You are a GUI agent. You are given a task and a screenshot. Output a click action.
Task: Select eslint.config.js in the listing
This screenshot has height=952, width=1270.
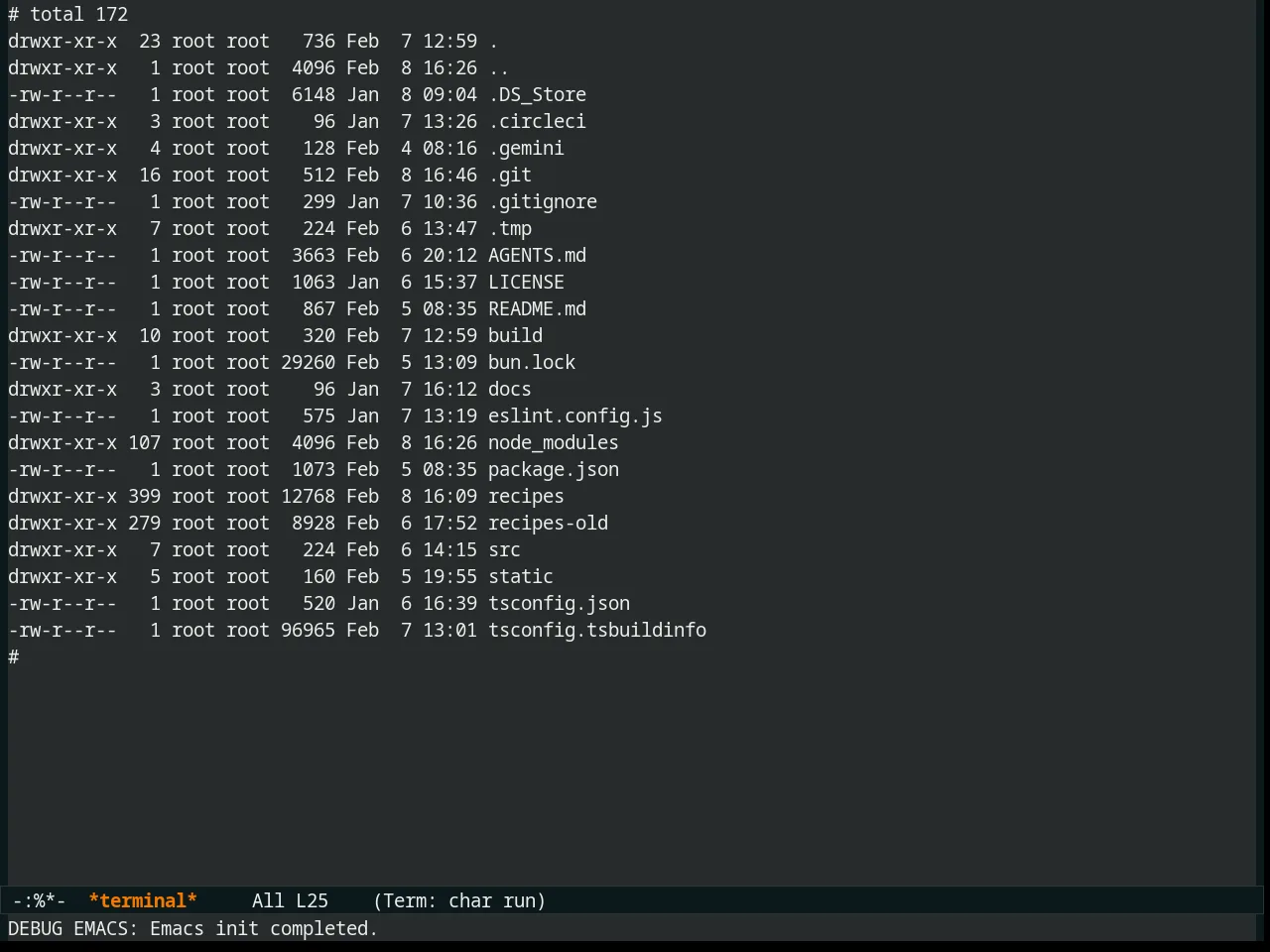pos(575,416)
